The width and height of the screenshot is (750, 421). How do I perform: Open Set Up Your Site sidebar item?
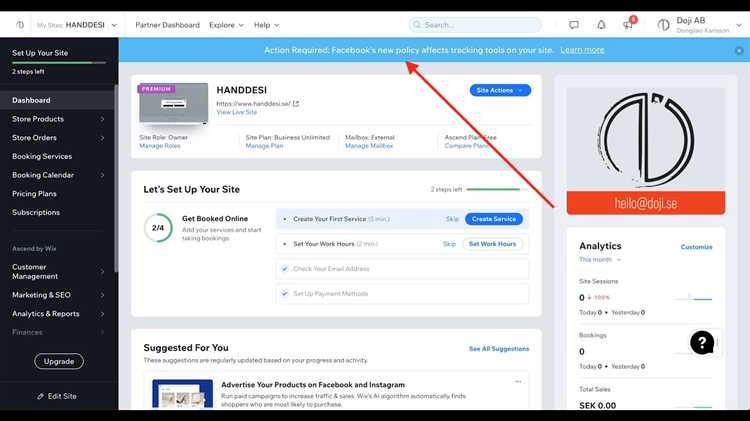[40, 53]
